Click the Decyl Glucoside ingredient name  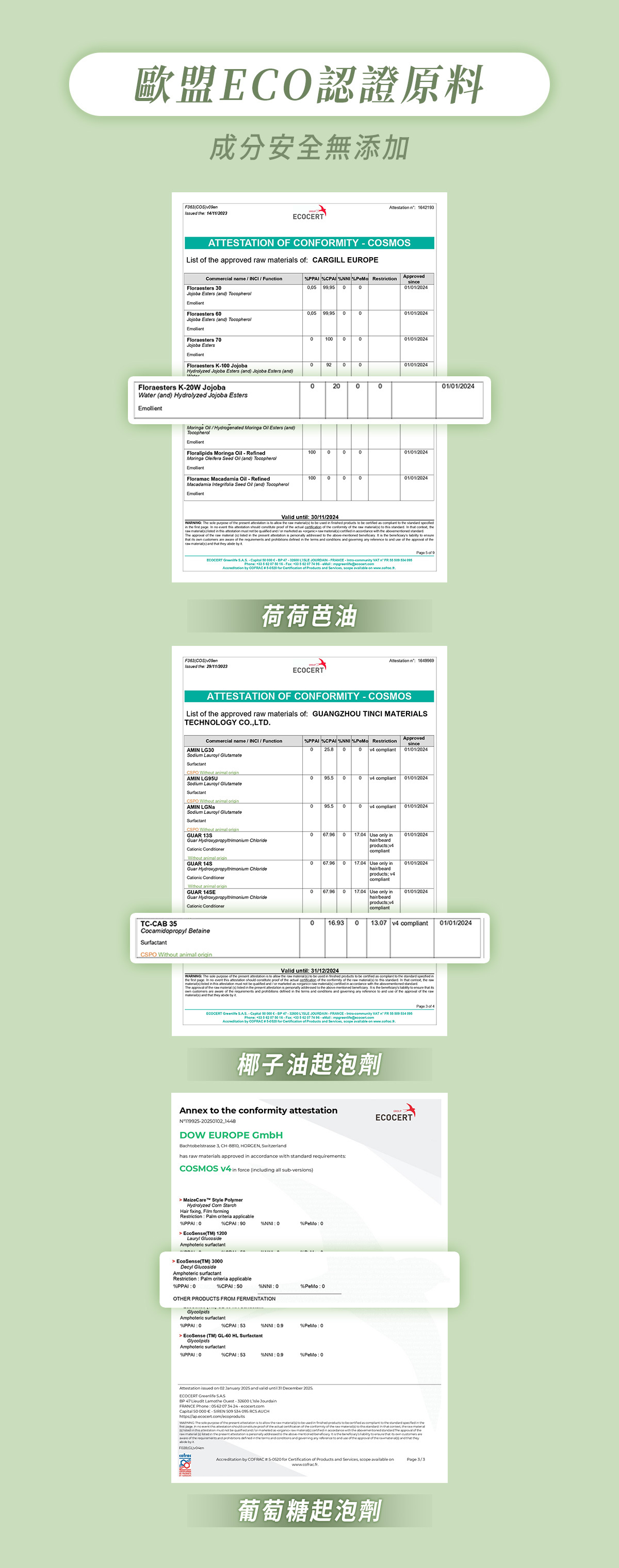[198, 1266]
